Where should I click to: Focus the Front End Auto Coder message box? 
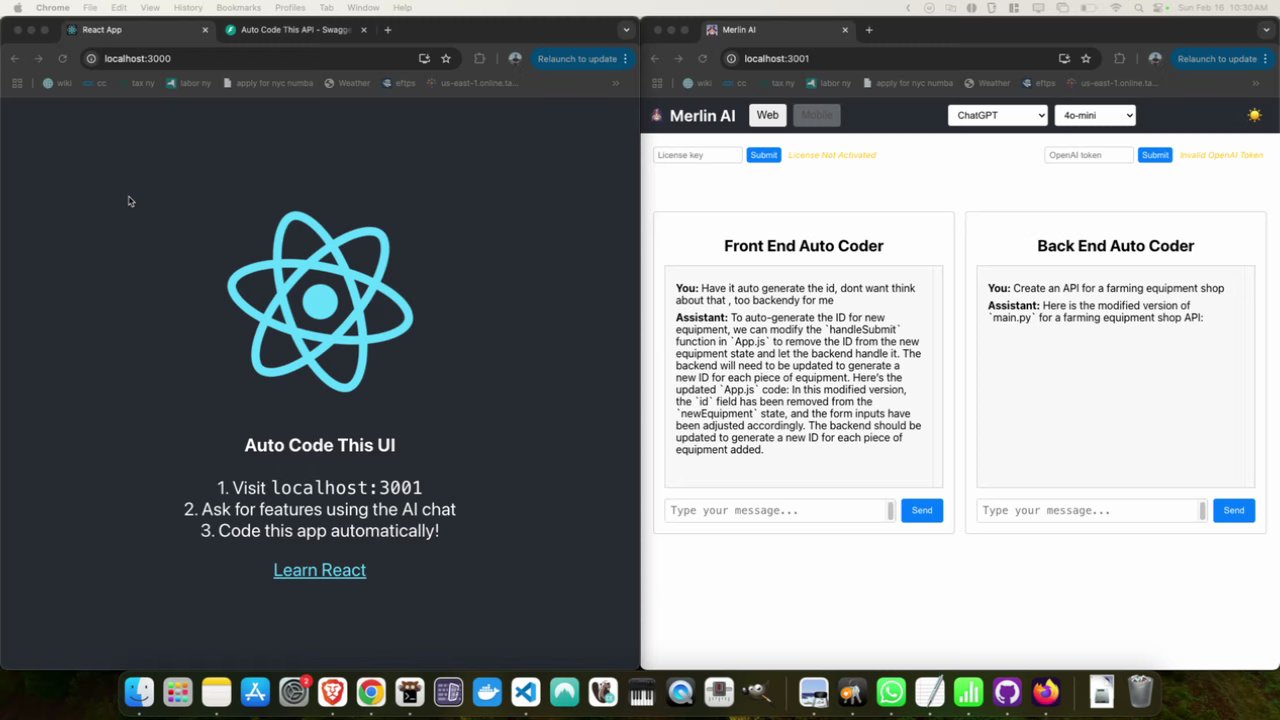[x=780, y=510]
